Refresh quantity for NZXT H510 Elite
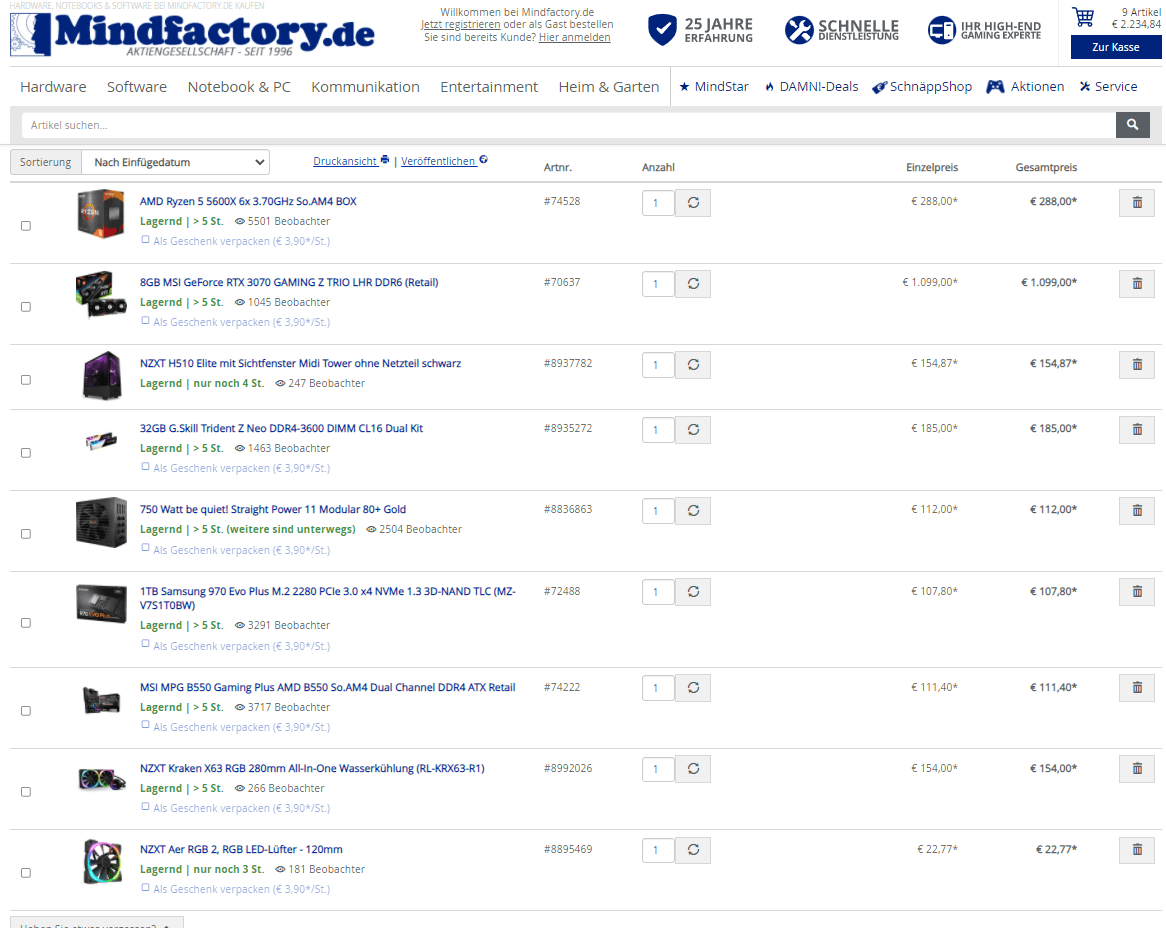Viewport: 1166px width, 928px height. tap(693, 365)
